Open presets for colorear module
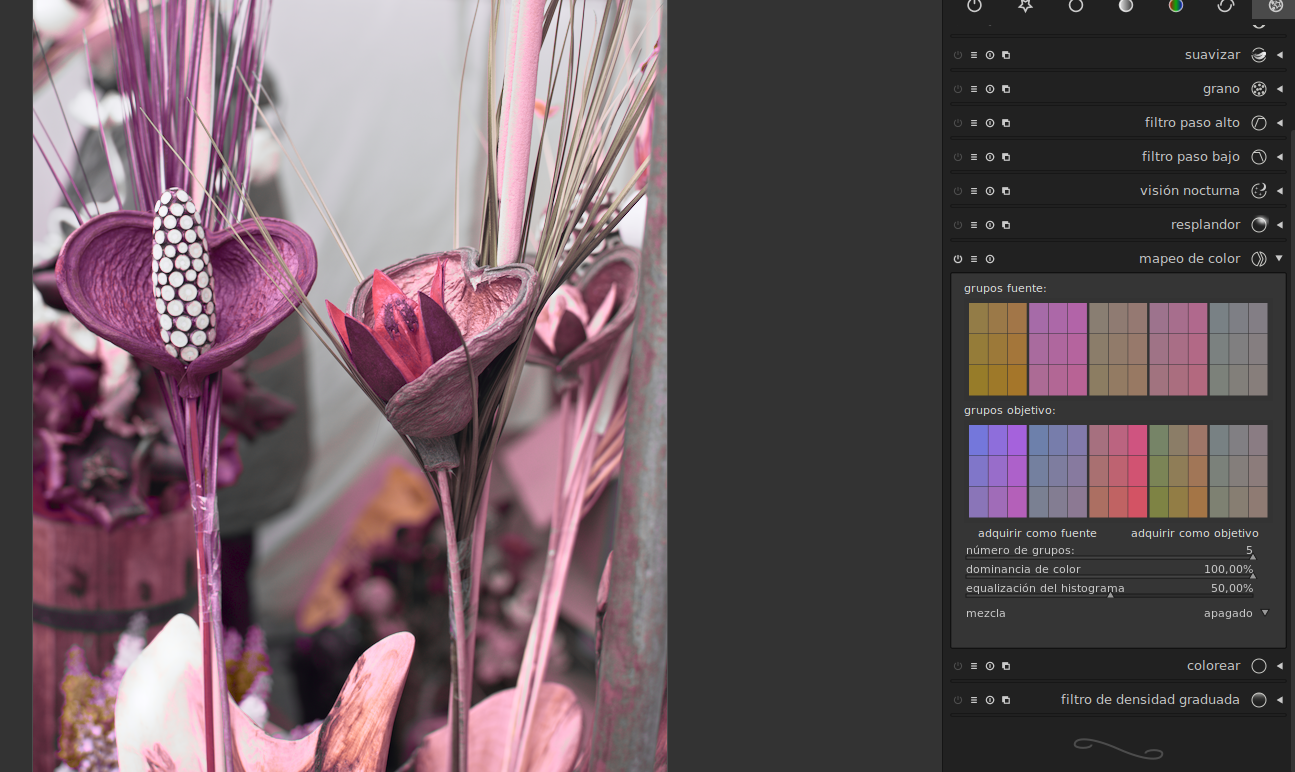 point(974,666)
